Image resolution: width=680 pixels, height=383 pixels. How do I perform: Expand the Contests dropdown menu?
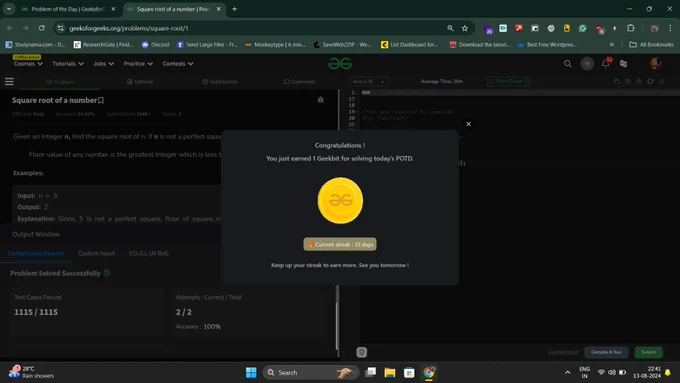[x=178, y=64]
